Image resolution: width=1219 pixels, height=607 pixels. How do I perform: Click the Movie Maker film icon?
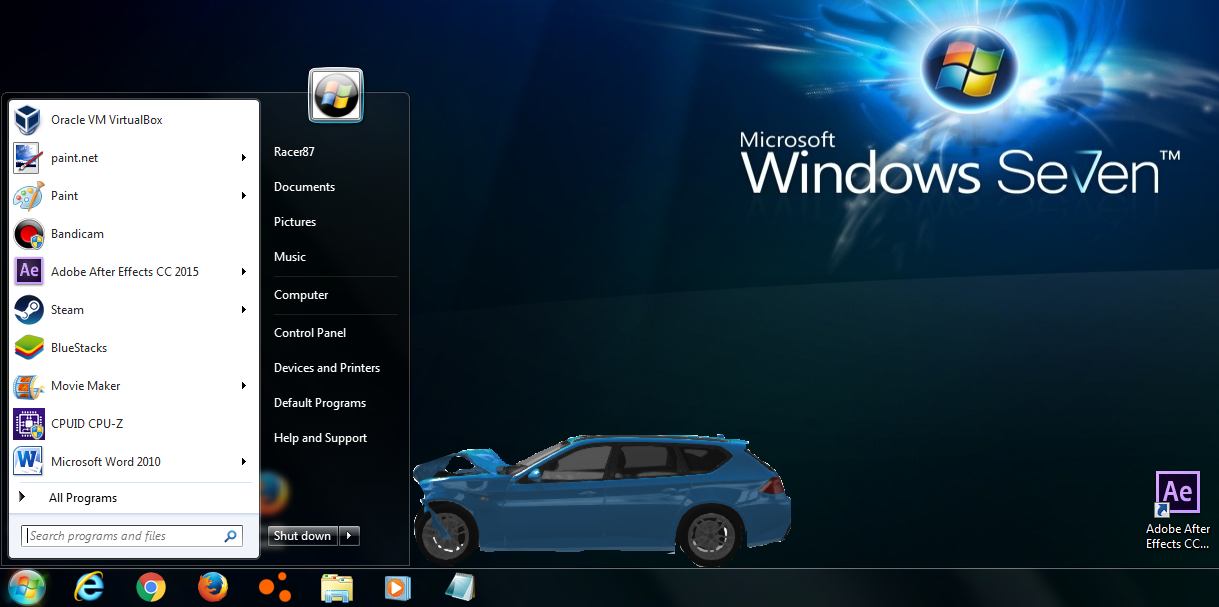coord(29,386)
